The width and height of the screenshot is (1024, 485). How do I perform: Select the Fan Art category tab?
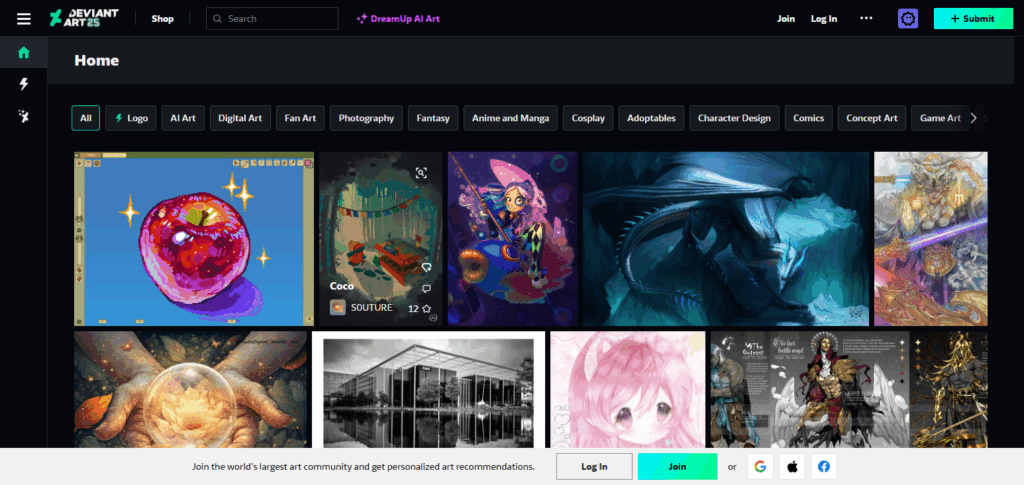(x=300, y=118)
